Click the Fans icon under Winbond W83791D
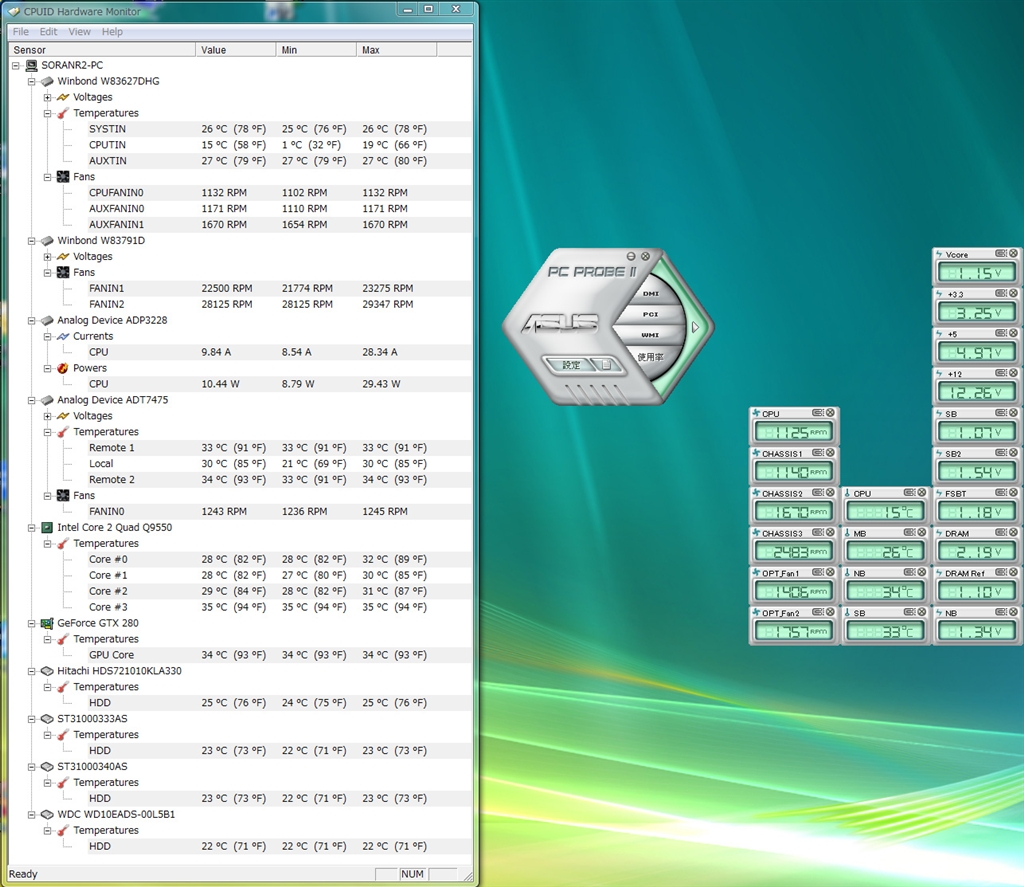This screenshot has width=1024, height=887. pos(63,272)
